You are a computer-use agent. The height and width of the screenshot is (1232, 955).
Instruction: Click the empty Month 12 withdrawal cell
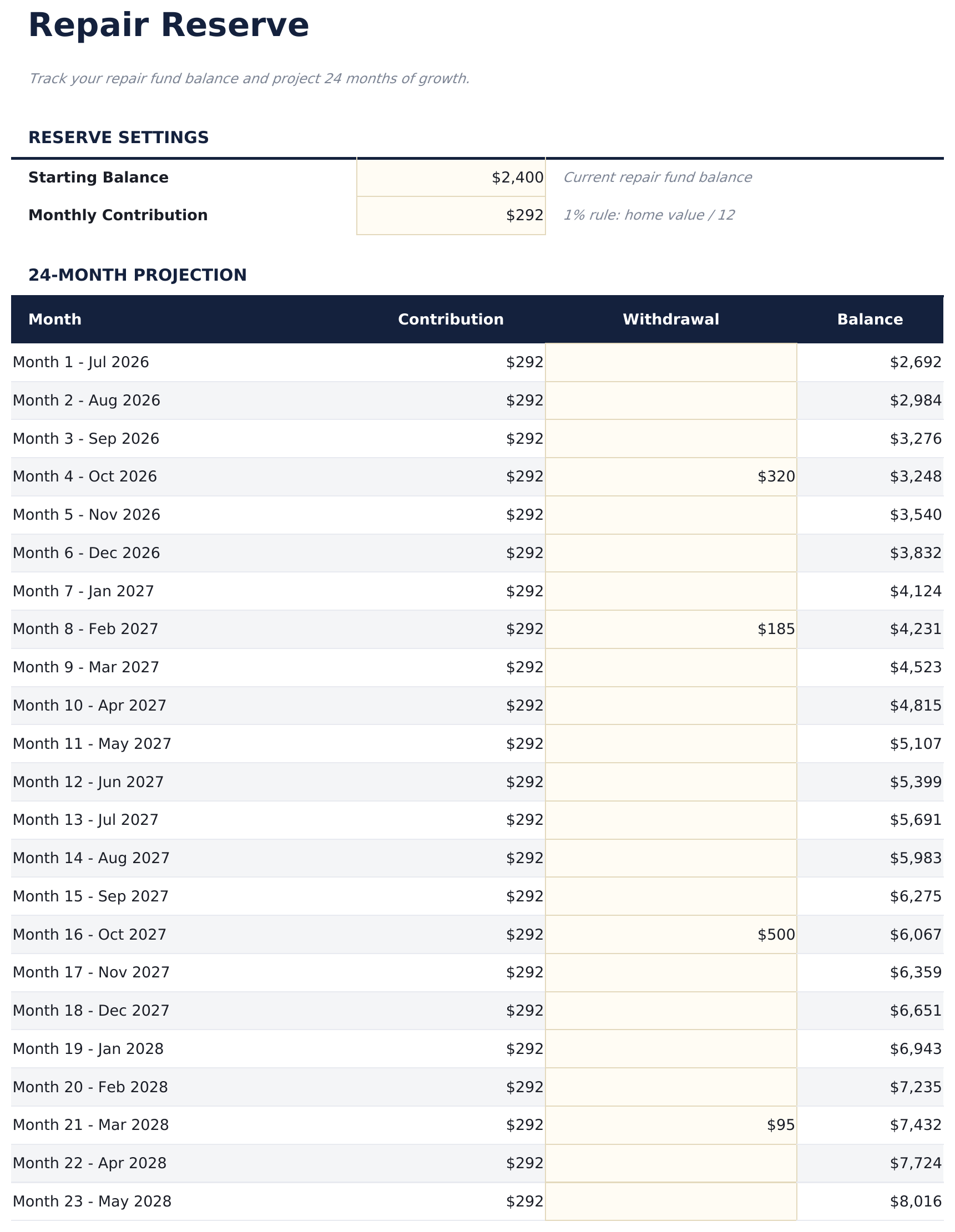coord(670,782)
